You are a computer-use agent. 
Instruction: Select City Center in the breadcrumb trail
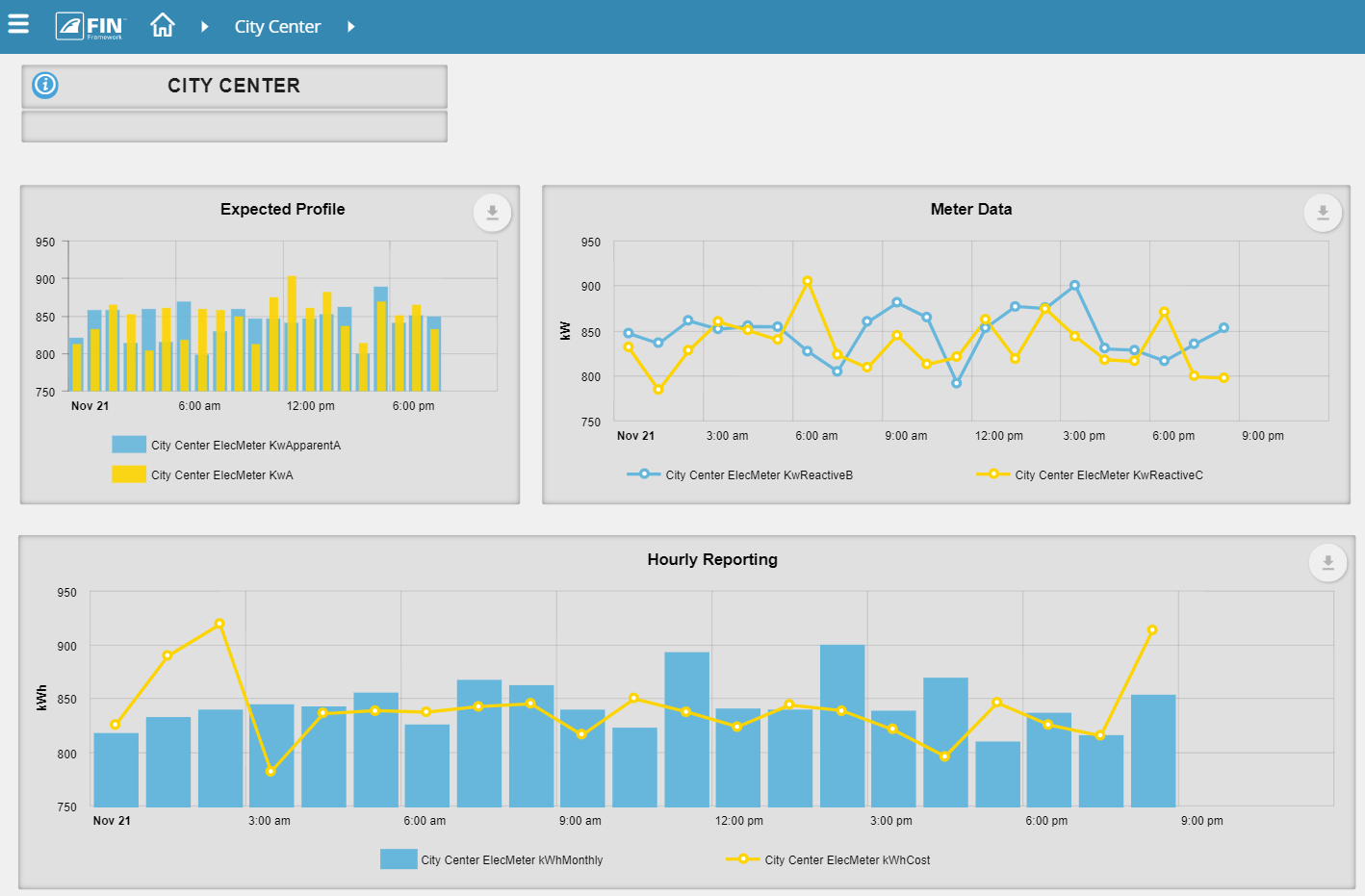tap(277, 26)
